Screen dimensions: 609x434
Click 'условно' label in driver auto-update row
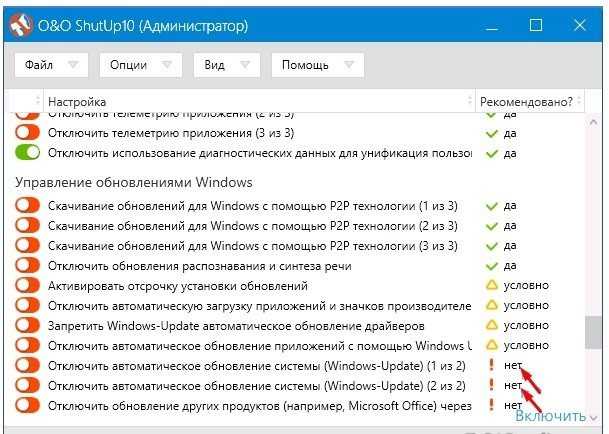pyautogui.click(x=526, y=325)
